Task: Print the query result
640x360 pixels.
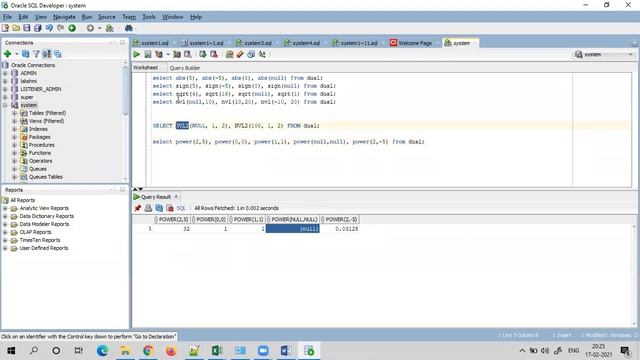Action: point(148,208)
